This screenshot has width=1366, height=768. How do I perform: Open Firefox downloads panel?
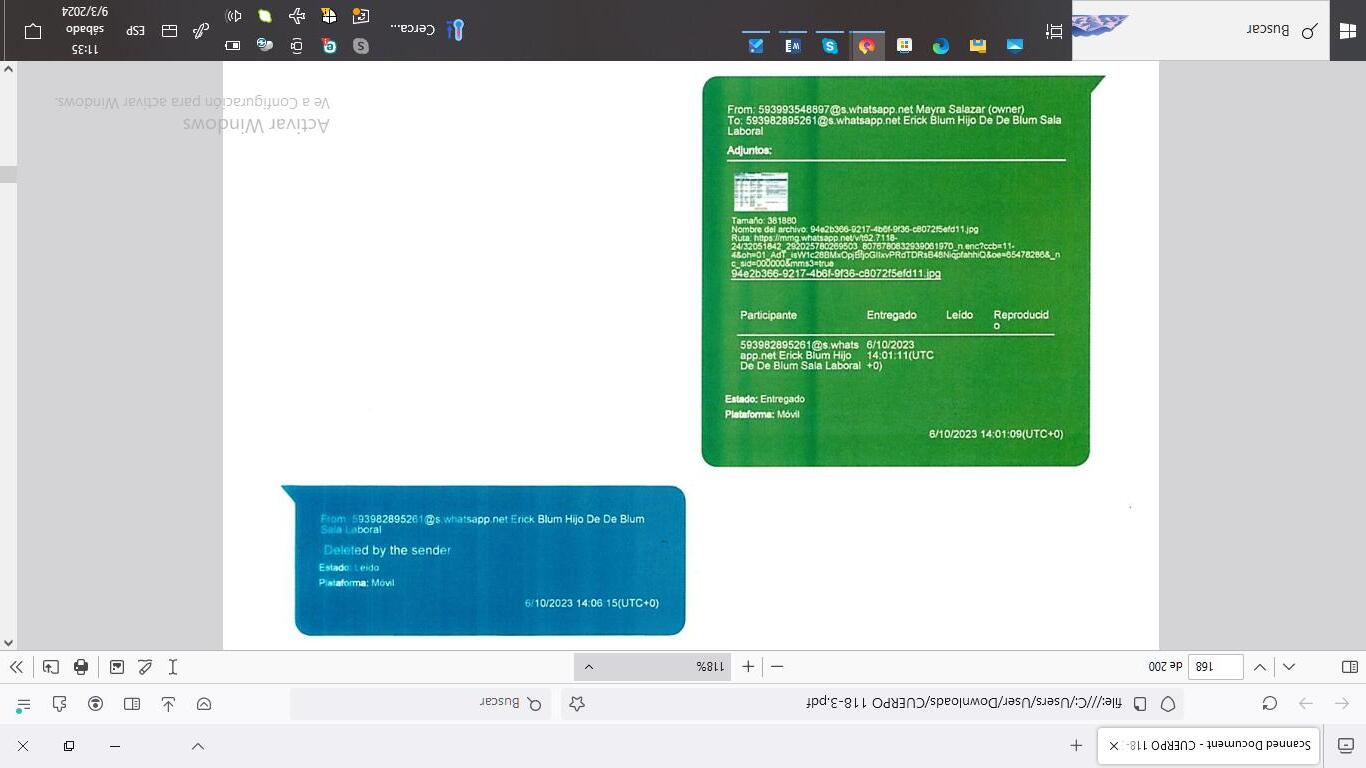click(168, 704)
